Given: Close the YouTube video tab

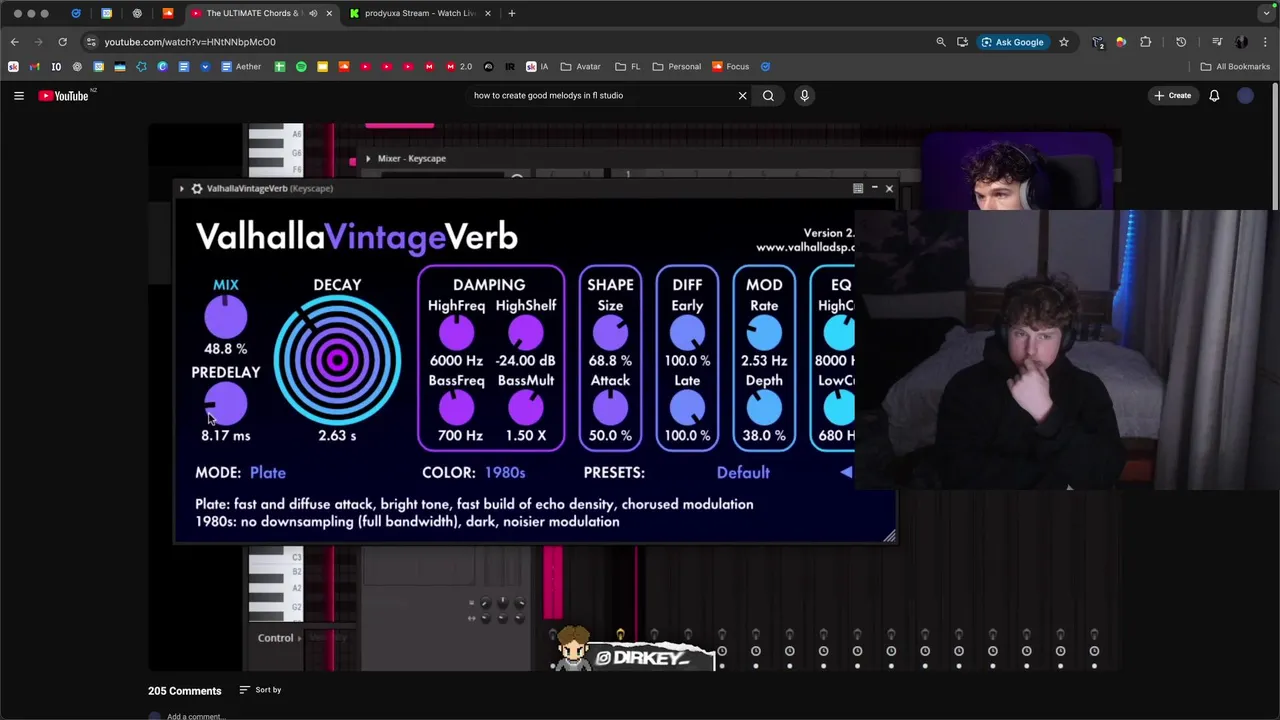Looking at the screenshot, I should tap(329, 13).
